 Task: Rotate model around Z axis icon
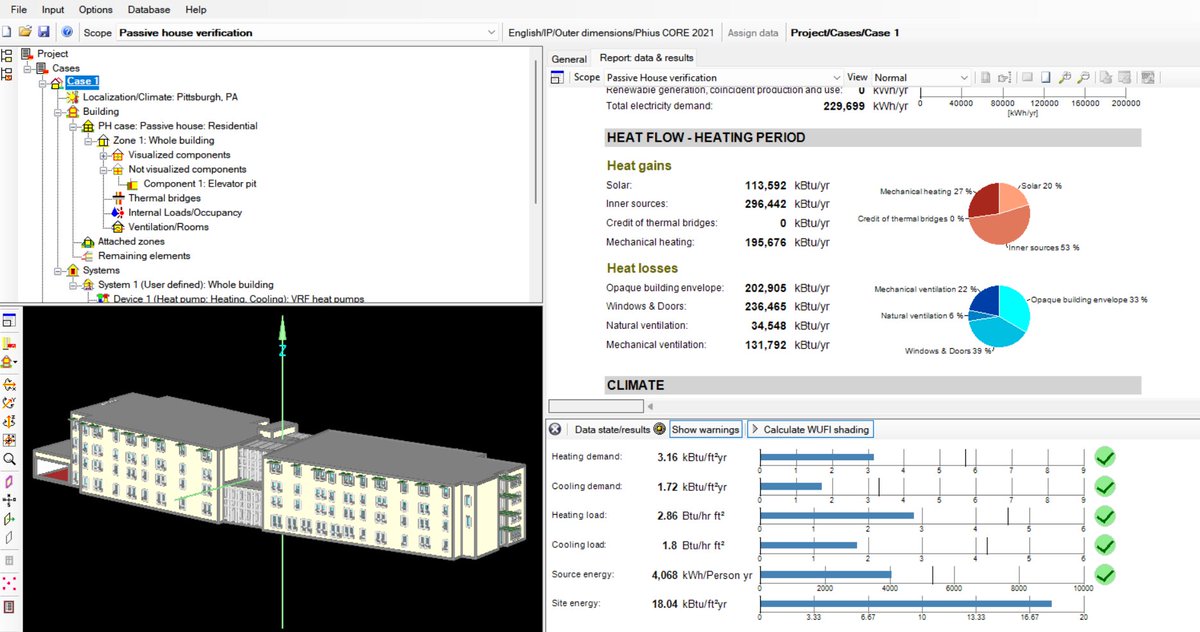click(9, 421)
